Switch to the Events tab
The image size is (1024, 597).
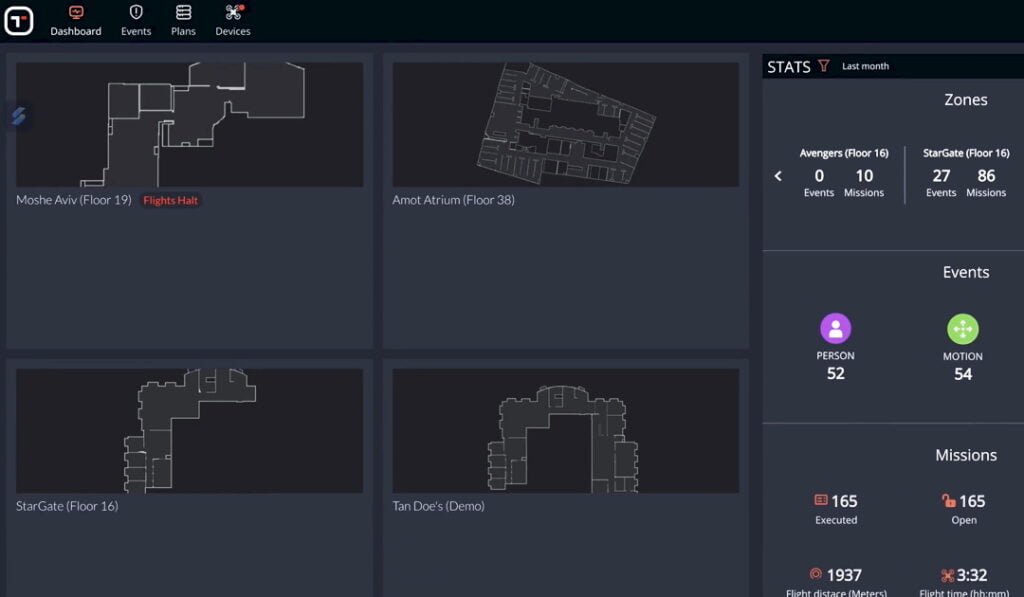coord(136,20)
